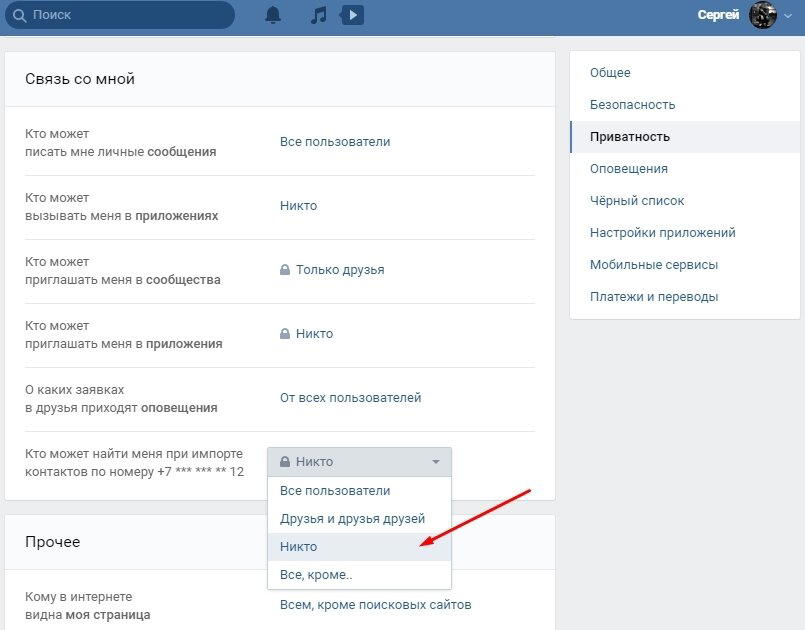Click the Прочее section heading
Image resolution: width=805 pixels, height=630 pixels.
52,542
